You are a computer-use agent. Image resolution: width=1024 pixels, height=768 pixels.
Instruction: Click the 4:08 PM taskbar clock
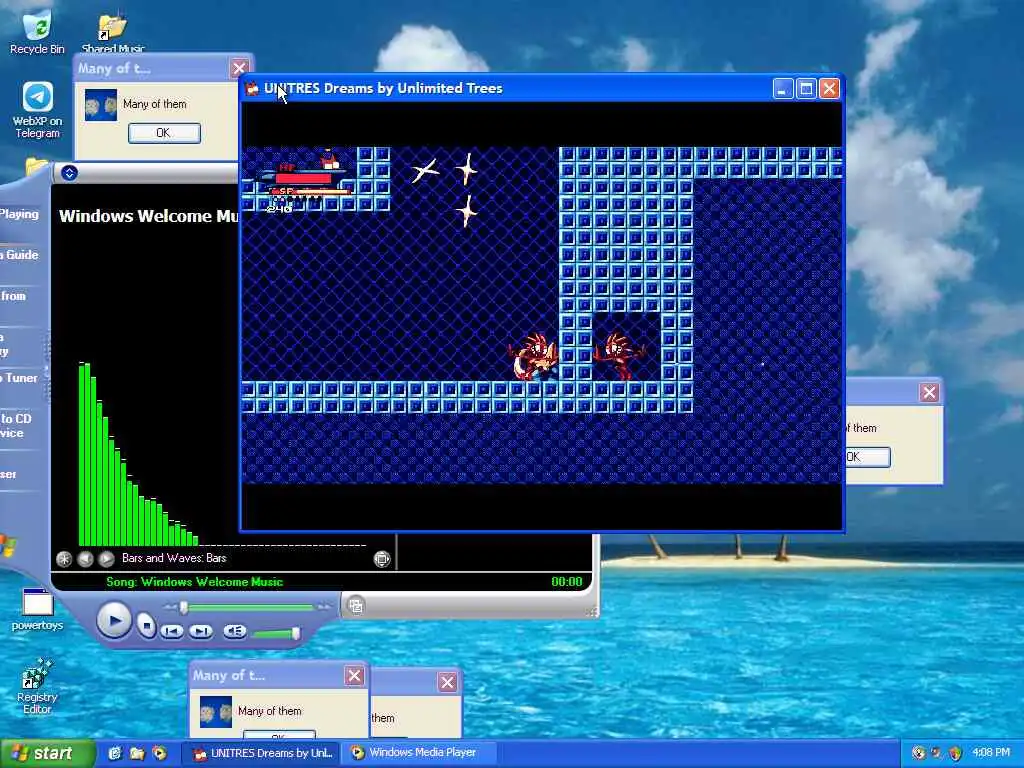pyautogui.click(x=991, y=753)
